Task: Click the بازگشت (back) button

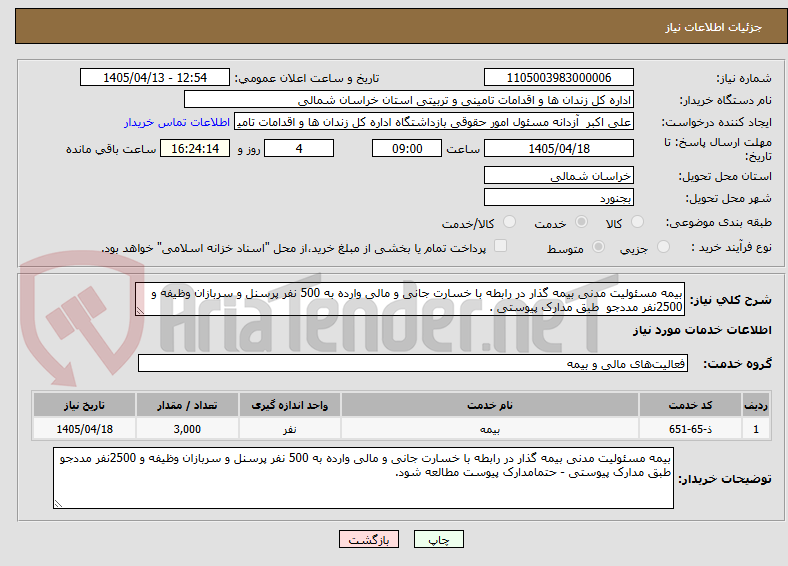Action: tap(368, 539)
